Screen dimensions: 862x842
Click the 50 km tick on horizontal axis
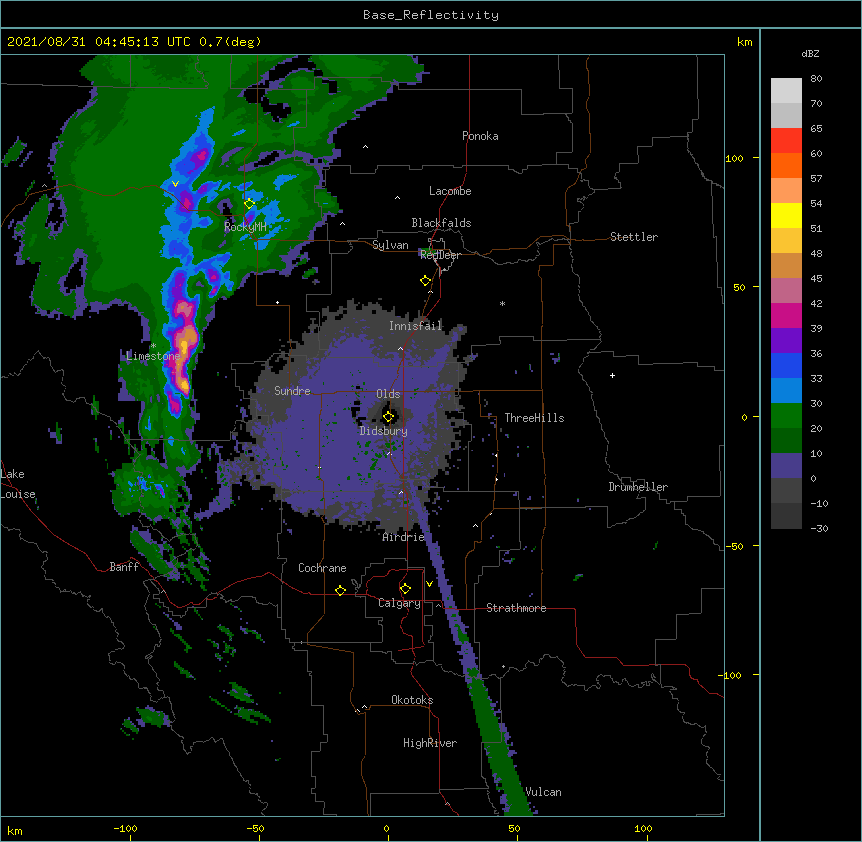coord(514,828)
